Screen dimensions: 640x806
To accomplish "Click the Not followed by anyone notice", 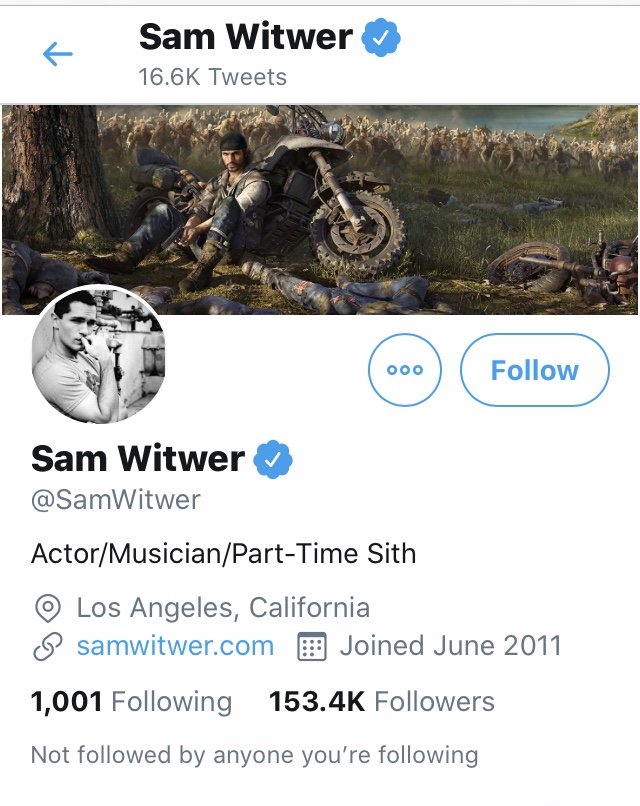I will (254, 754).
